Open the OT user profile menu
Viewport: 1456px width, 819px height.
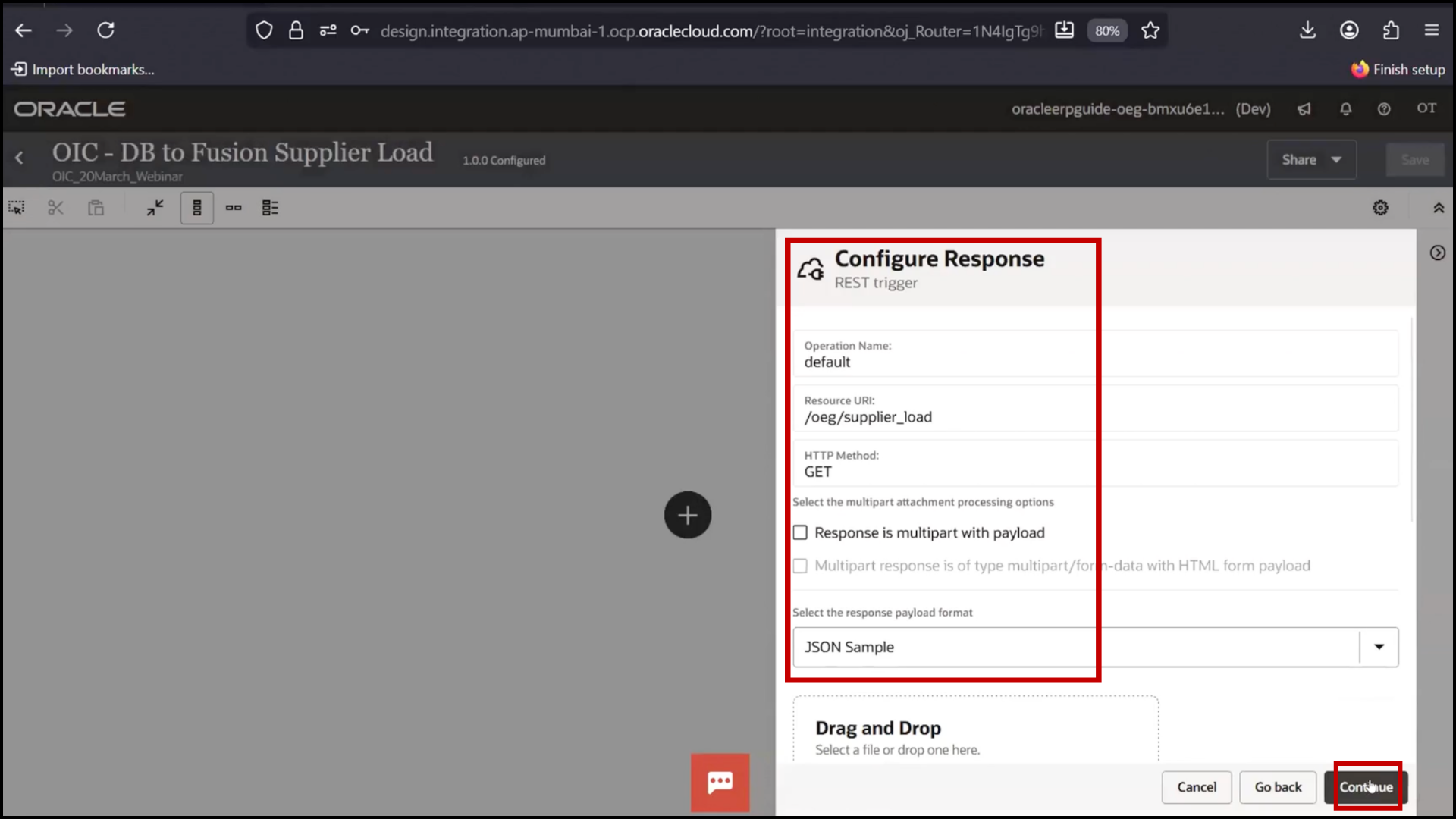(1426, 108)
